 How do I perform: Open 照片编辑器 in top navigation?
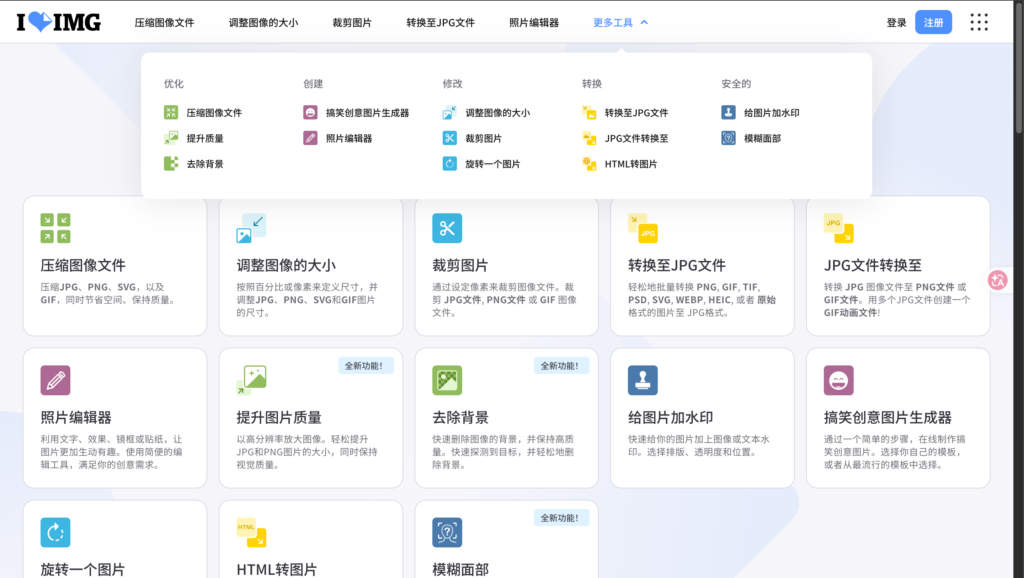534,22
